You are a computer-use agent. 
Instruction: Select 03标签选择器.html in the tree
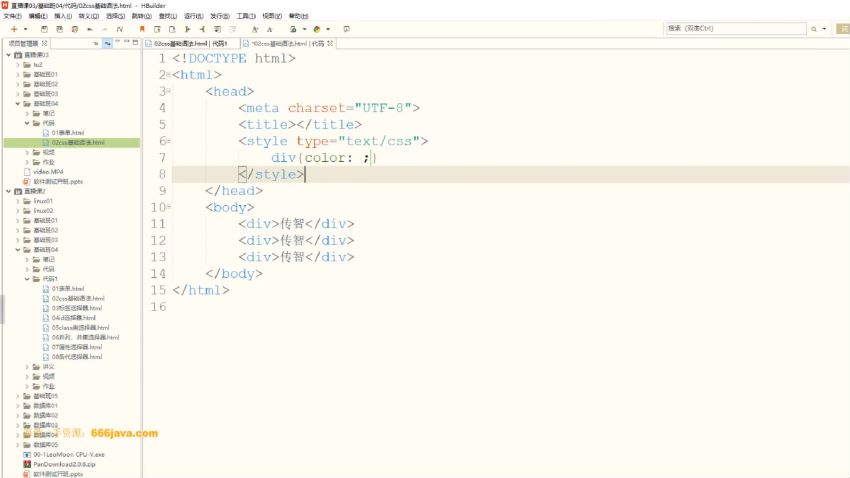tap(77, 308)
